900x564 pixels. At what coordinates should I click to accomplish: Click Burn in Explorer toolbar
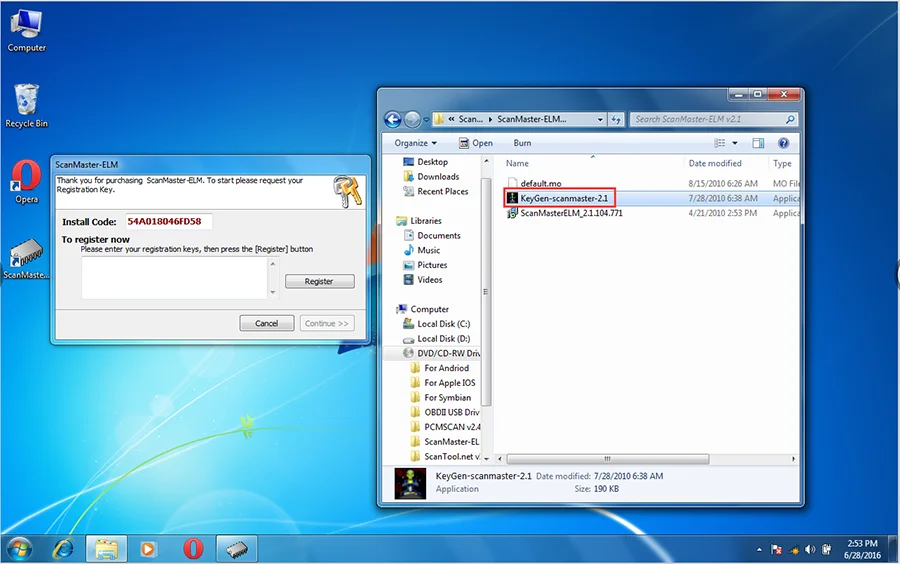[522, 143]
